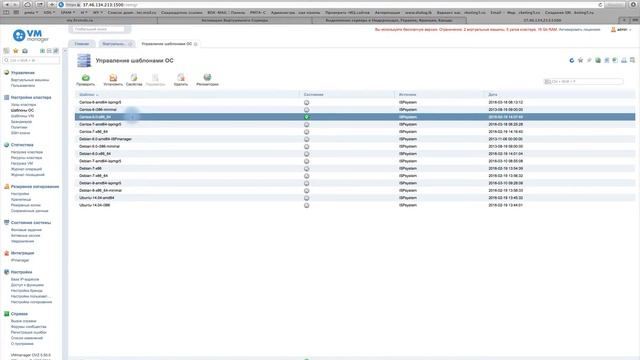640x360 pixels.
Task: Click the Активировать лицензию link
Action: [x=580, y=30]
